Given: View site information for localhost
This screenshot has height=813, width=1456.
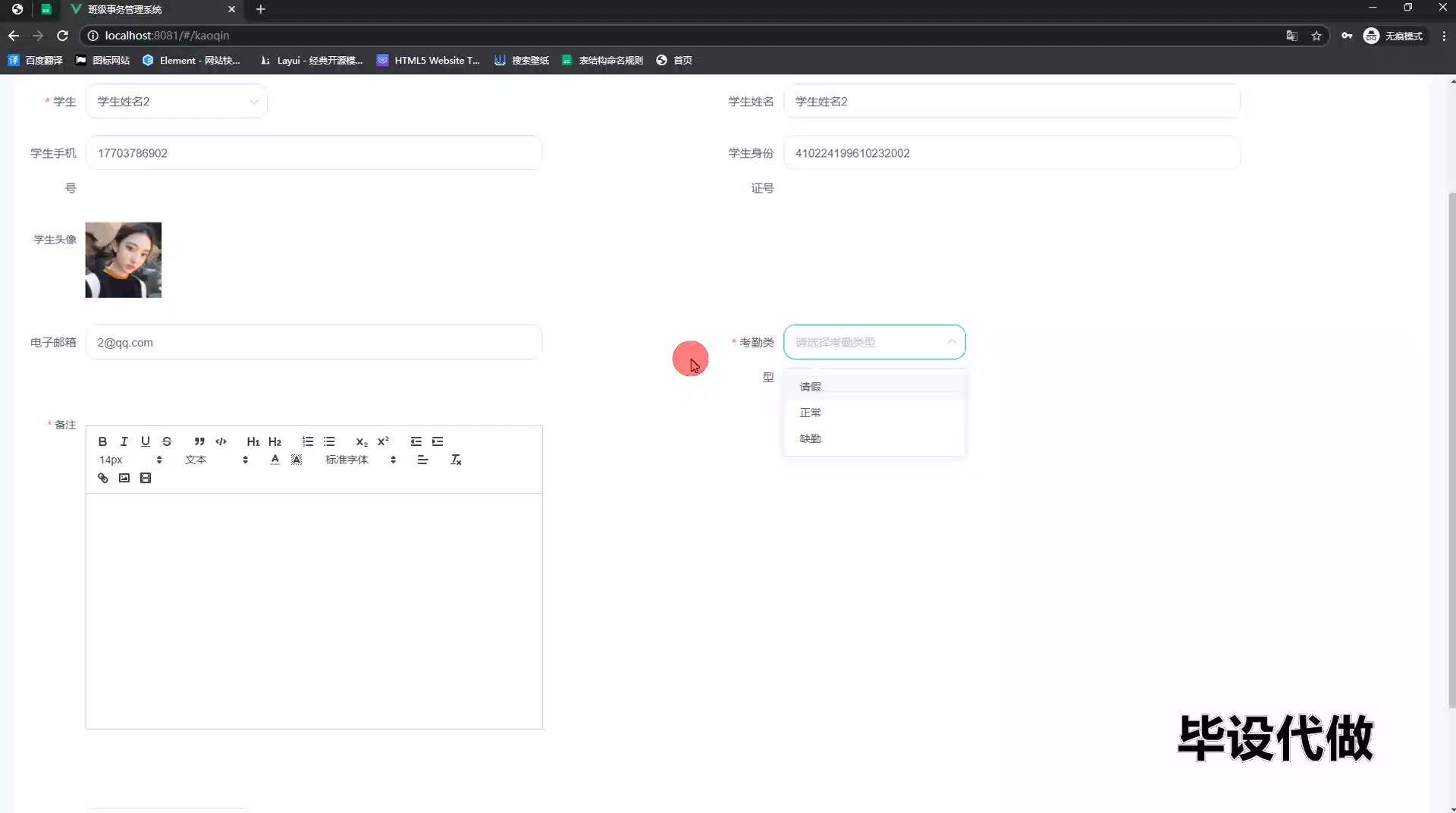Looking at the screenshot, I should click(x=93, y=36).
